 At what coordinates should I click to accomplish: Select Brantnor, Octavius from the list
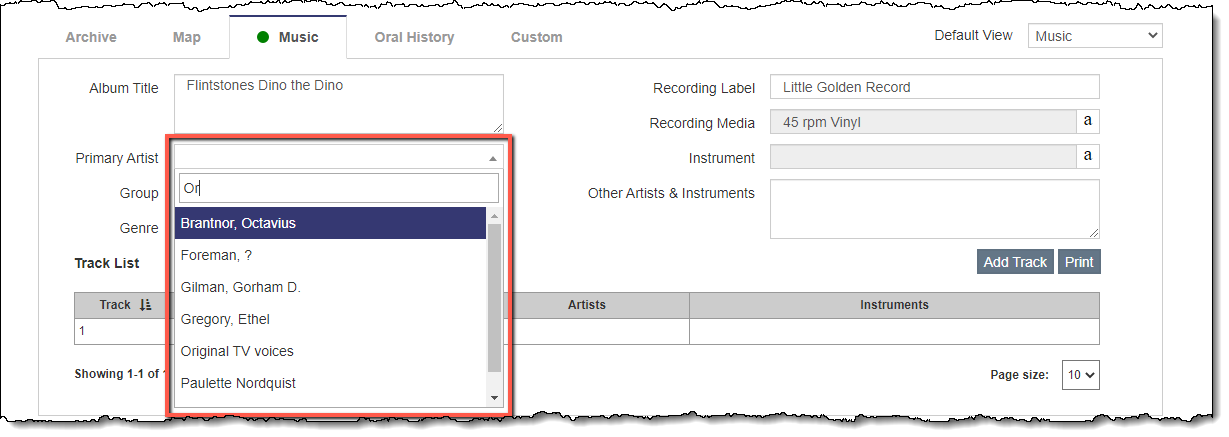(x=330, y=223)
